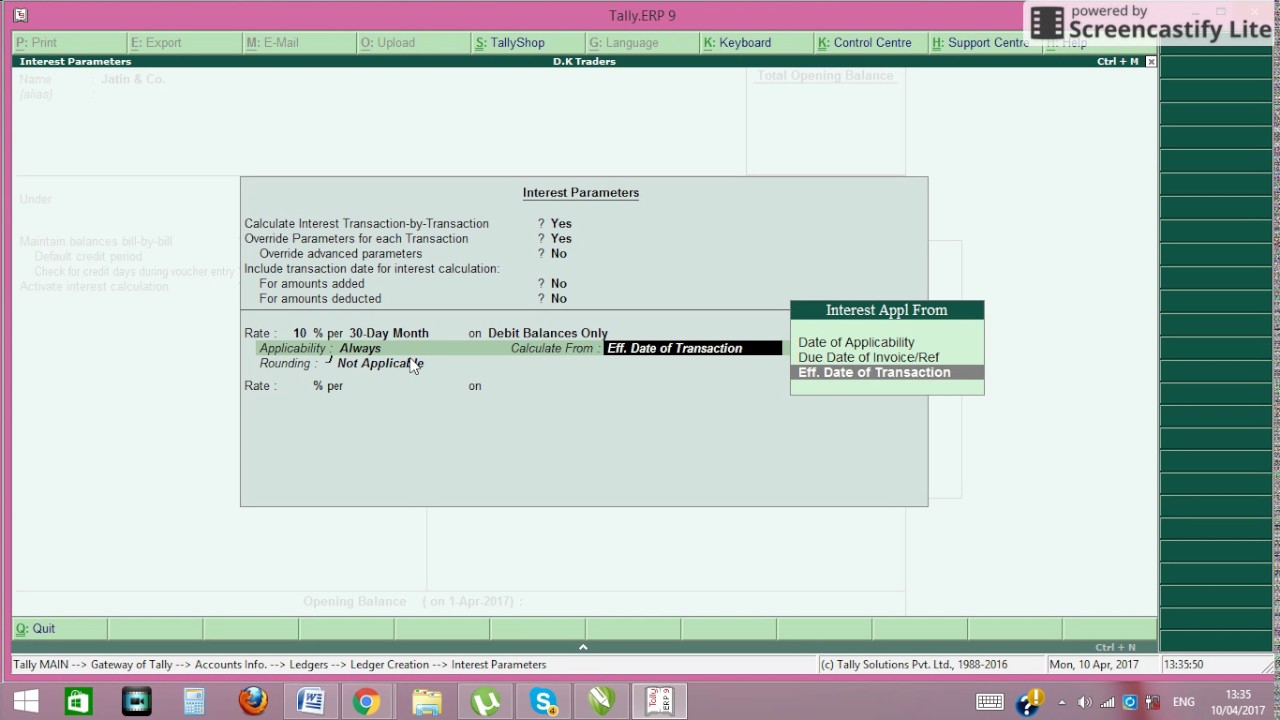Image resolution: width=1280 pixels, height=720 pixels.
Task: Click the 30-Day Month rate period
Action: [388, 333]
